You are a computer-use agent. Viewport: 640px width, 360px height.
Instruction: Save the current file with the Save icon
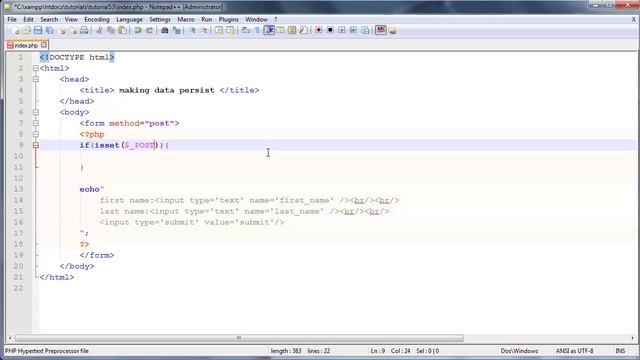click(x=38, y=30)
